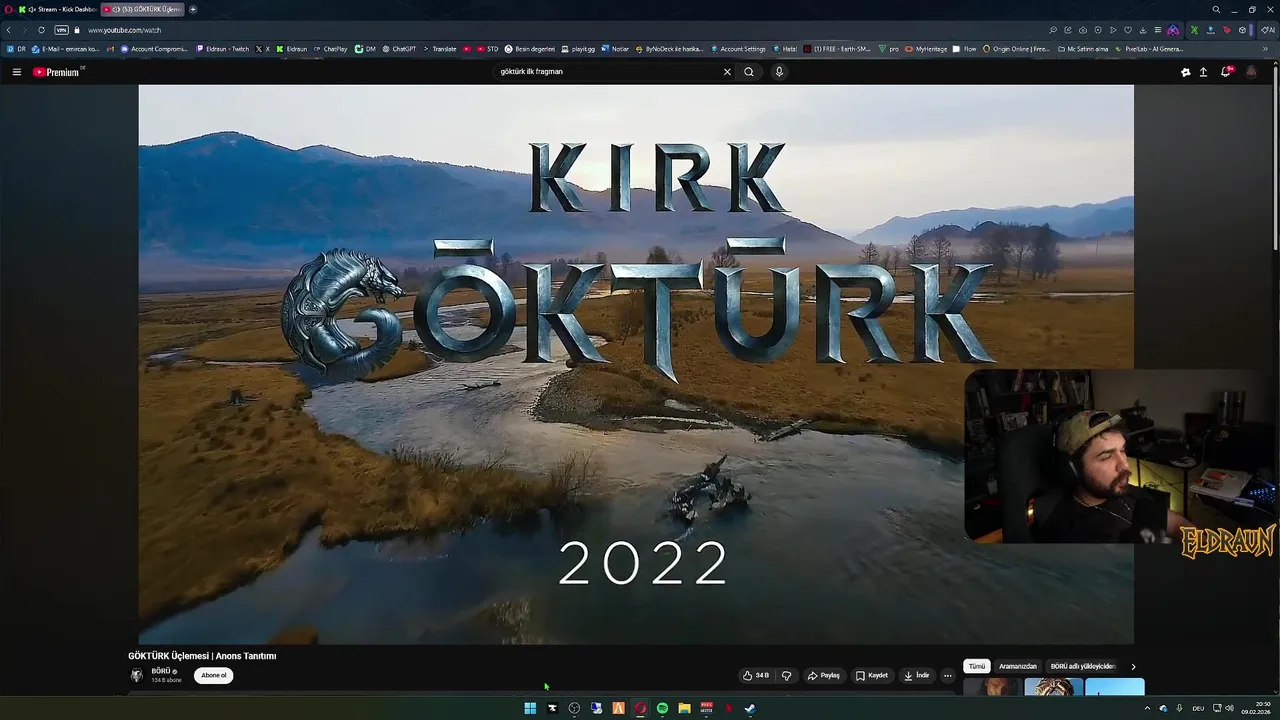The height and width of the screenshot is (720, 1280).
Task: Save the video with Kaydet
Action: coord(872,675)
